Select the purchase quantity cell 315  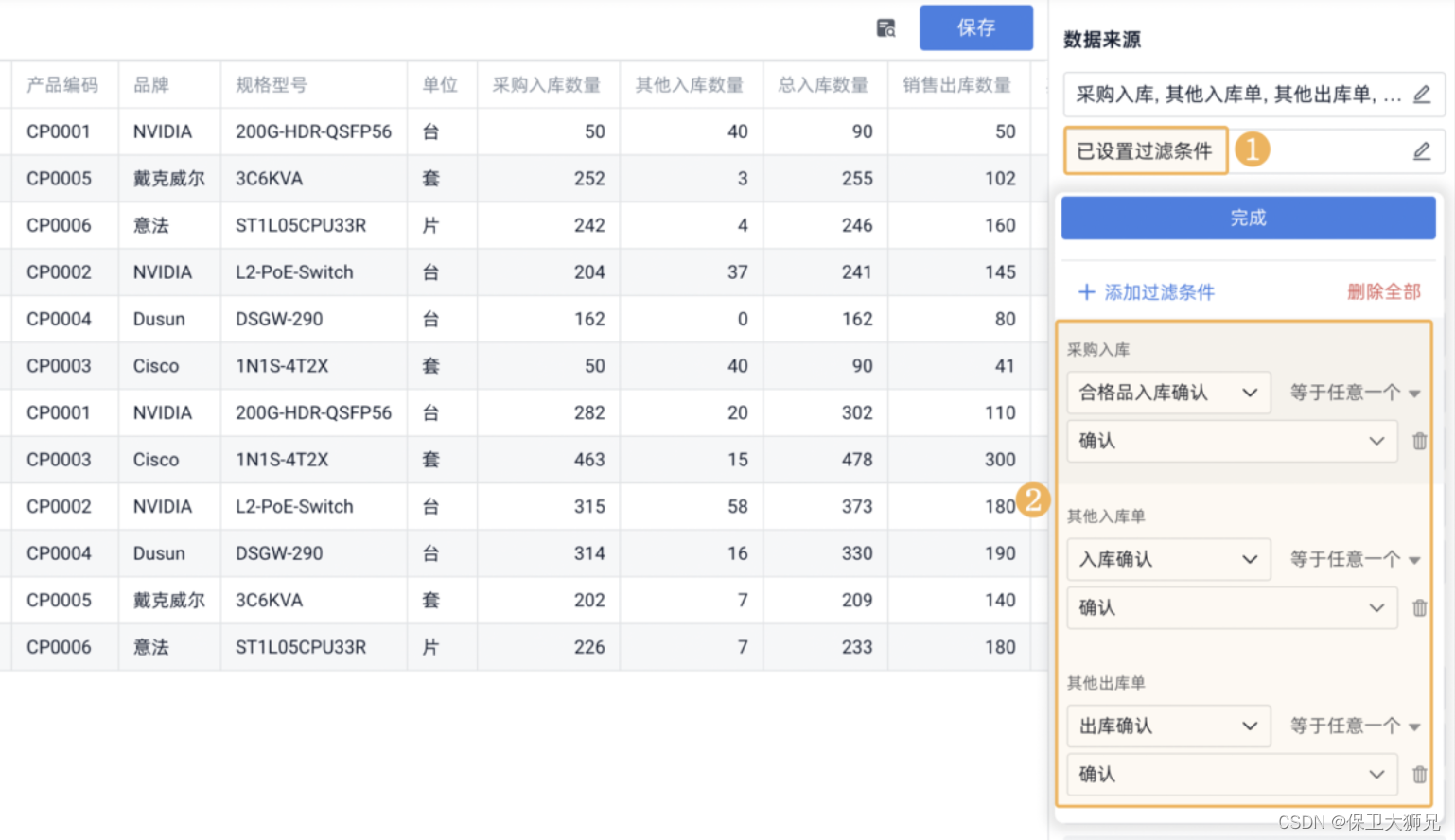(x=549, y=506)
